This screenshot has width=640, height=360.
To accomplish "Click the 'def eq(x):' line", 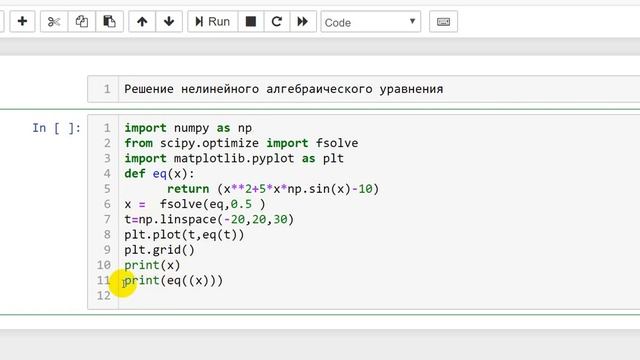I will pyautogui.click(x=160, y=173).
